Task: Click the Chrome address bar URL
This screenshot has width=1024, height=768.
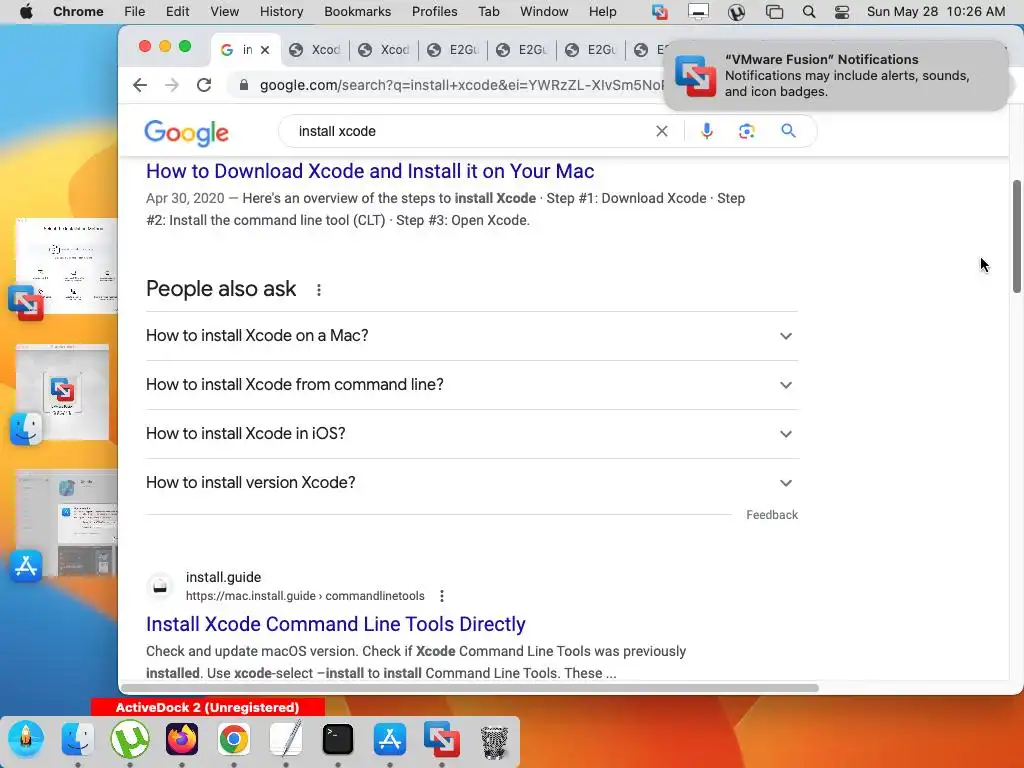Action: point(461,85)
